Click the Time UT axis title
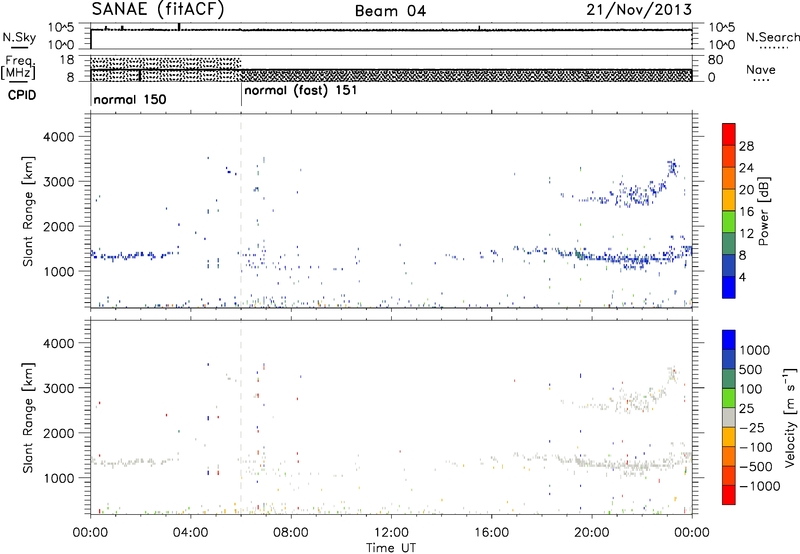This screenshot has width=800, height=554. [x=391, y=548]
